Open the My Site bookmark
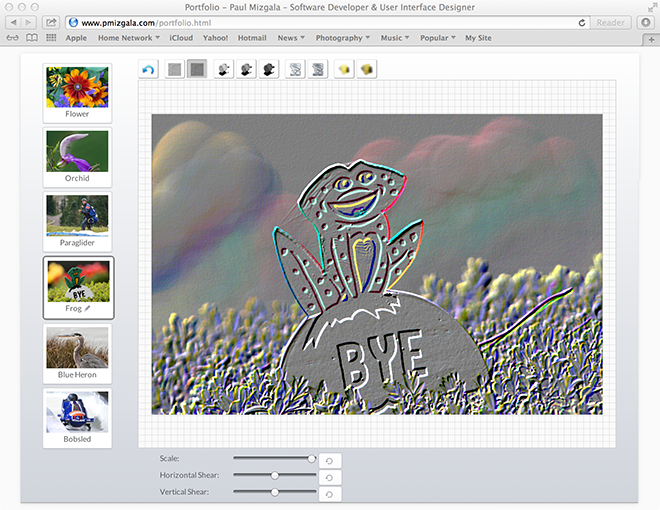The image size is (660, 510). tap(478, 38)
